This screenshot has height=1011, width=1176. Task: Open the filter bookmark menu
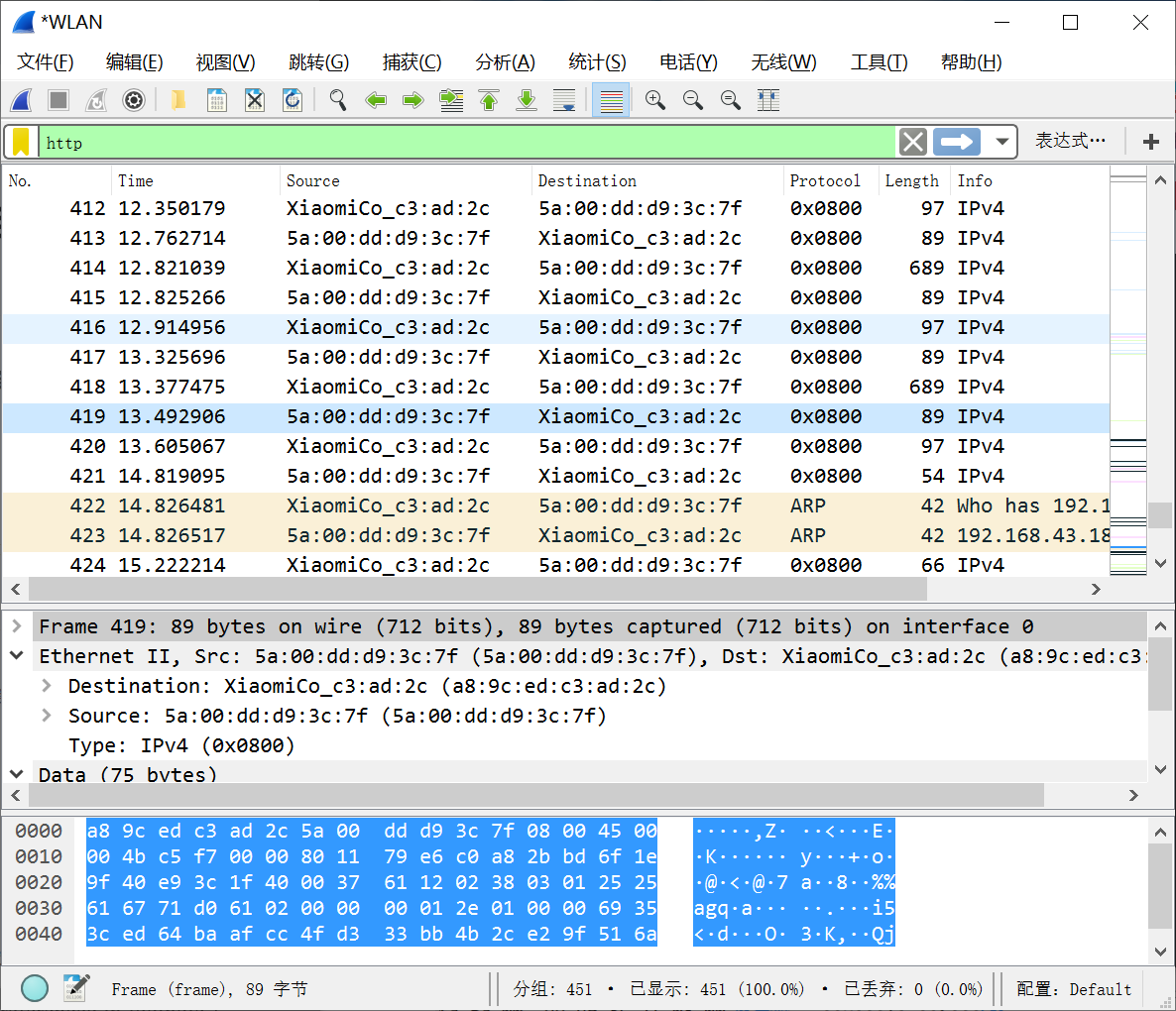point(21,142)
